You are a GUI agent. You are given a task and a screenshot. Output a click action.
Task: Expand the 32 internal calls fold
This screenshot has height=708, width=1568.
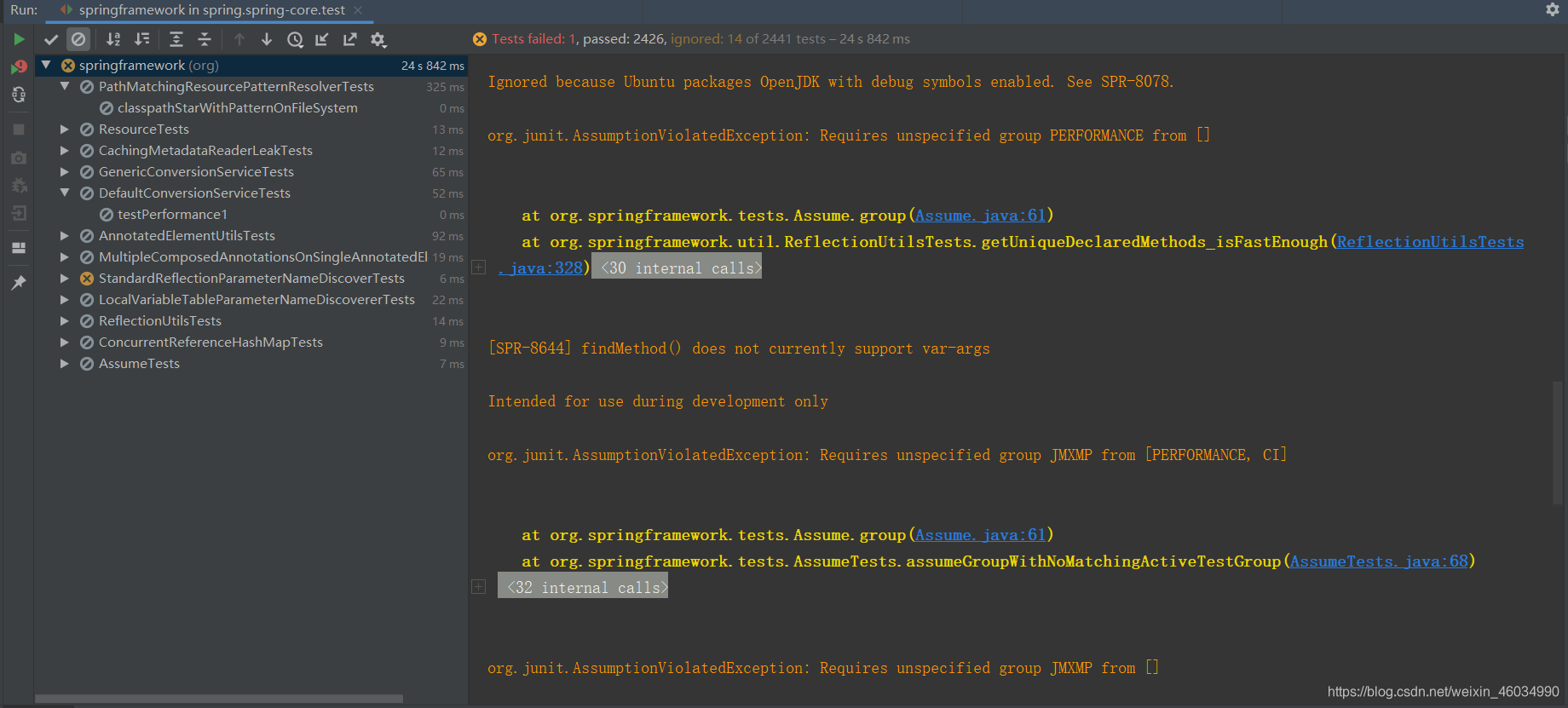pos(583,587)
